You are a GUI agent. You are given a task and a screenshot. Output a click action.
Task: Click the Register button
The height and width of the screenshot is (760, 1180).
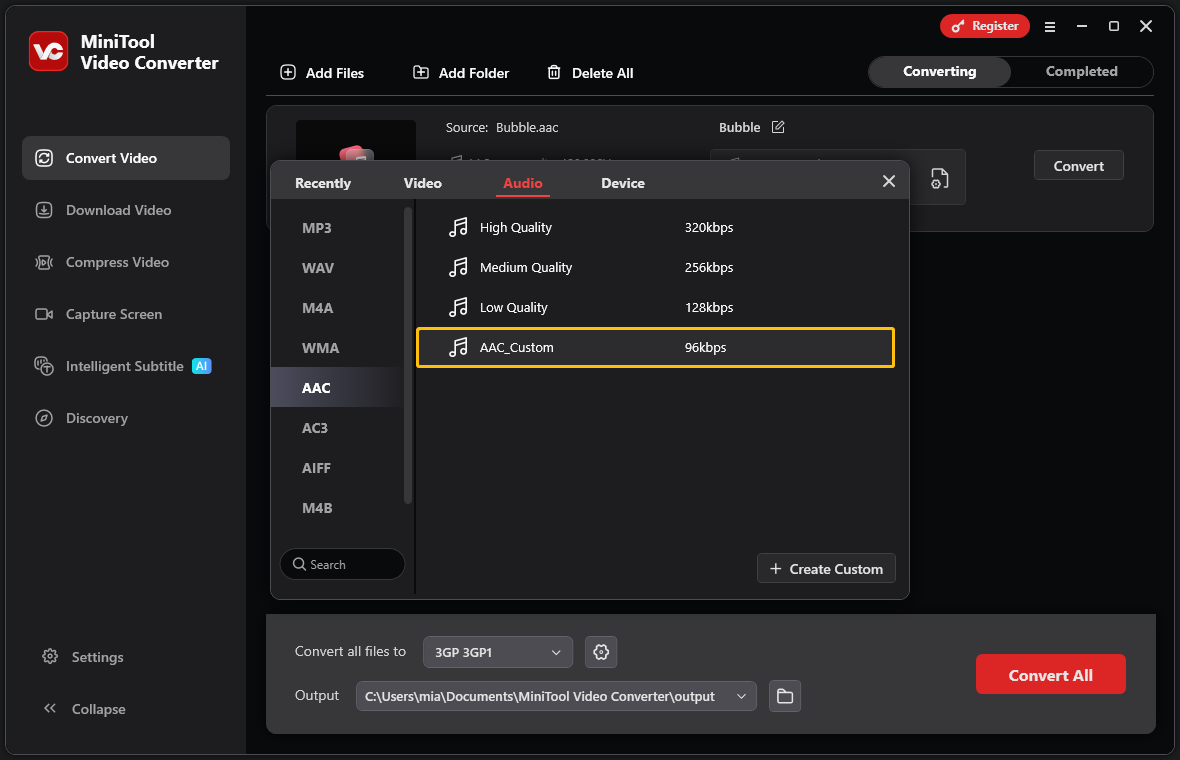[x=984, y=26]
